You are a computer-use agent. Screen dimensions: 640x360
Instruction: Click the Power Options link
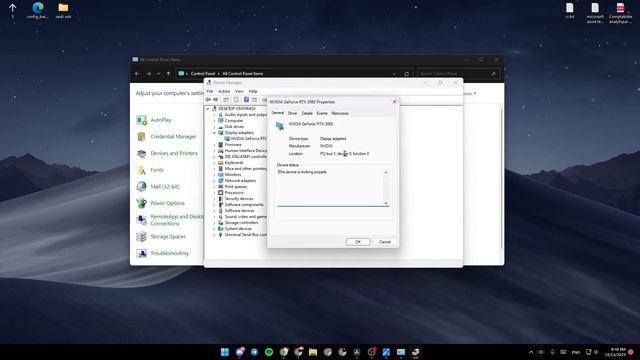(167, 203)
